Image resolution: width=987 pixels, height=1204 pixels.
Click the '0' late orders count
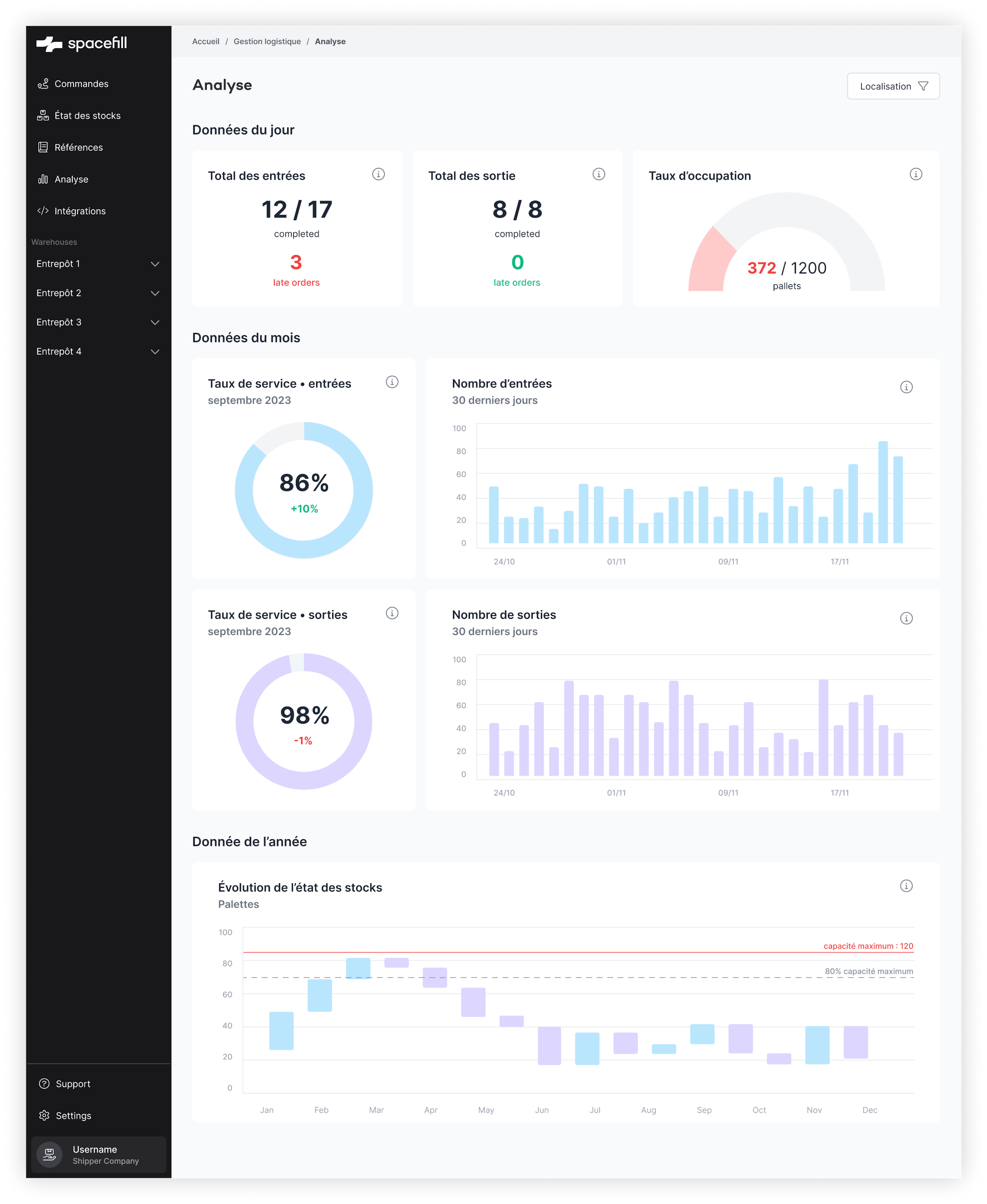click(x=517, y=262)
